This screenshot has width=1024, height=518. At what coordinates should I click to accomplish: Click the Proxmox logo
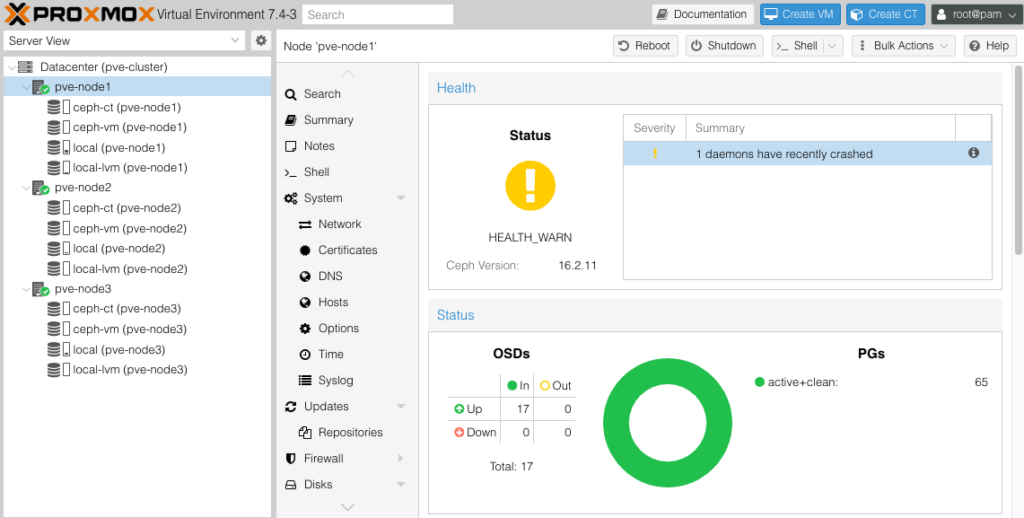pos(80,14)
